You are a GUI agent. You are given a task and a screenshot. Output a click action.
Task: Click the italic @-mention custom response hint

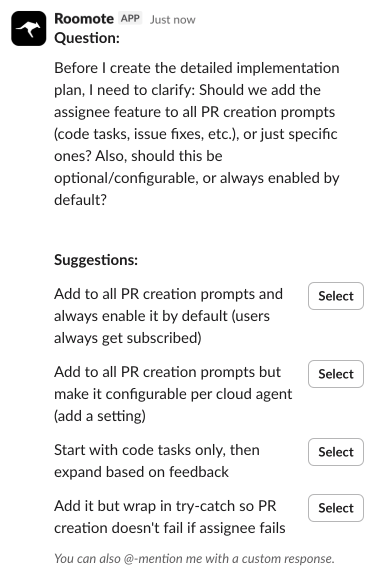click(194, 558)
